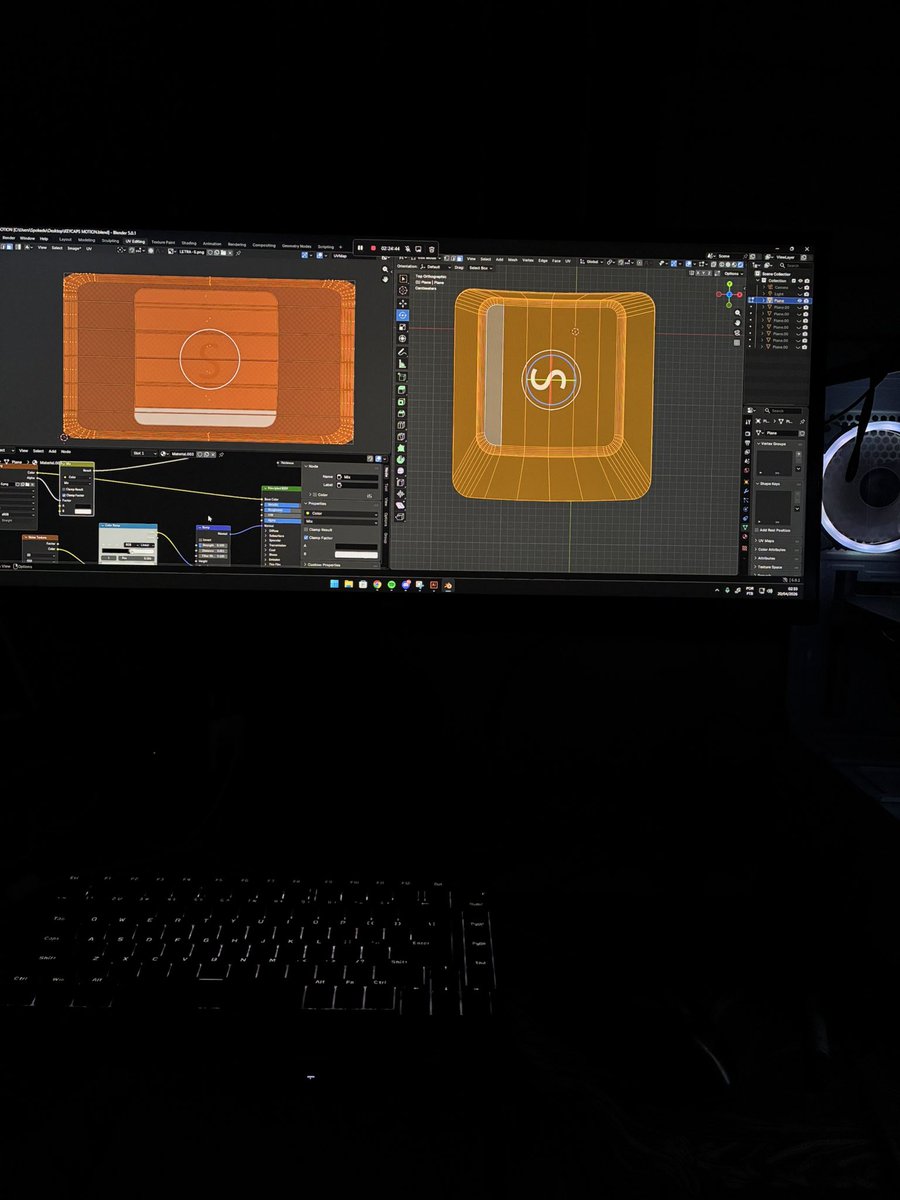This screenshot has width=900, height=1200.
Task: Select the Plane row in the outliner
Action: pos(780,300)
